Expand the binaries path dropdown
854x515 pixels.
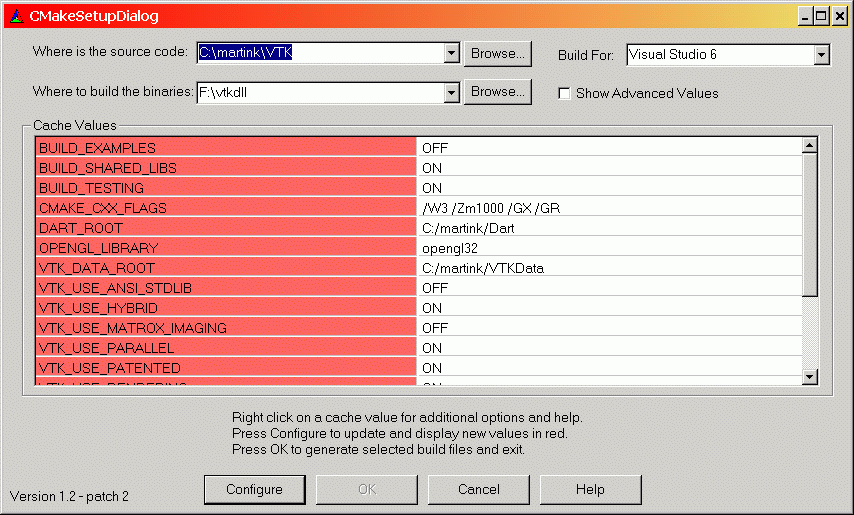[450, 92]
